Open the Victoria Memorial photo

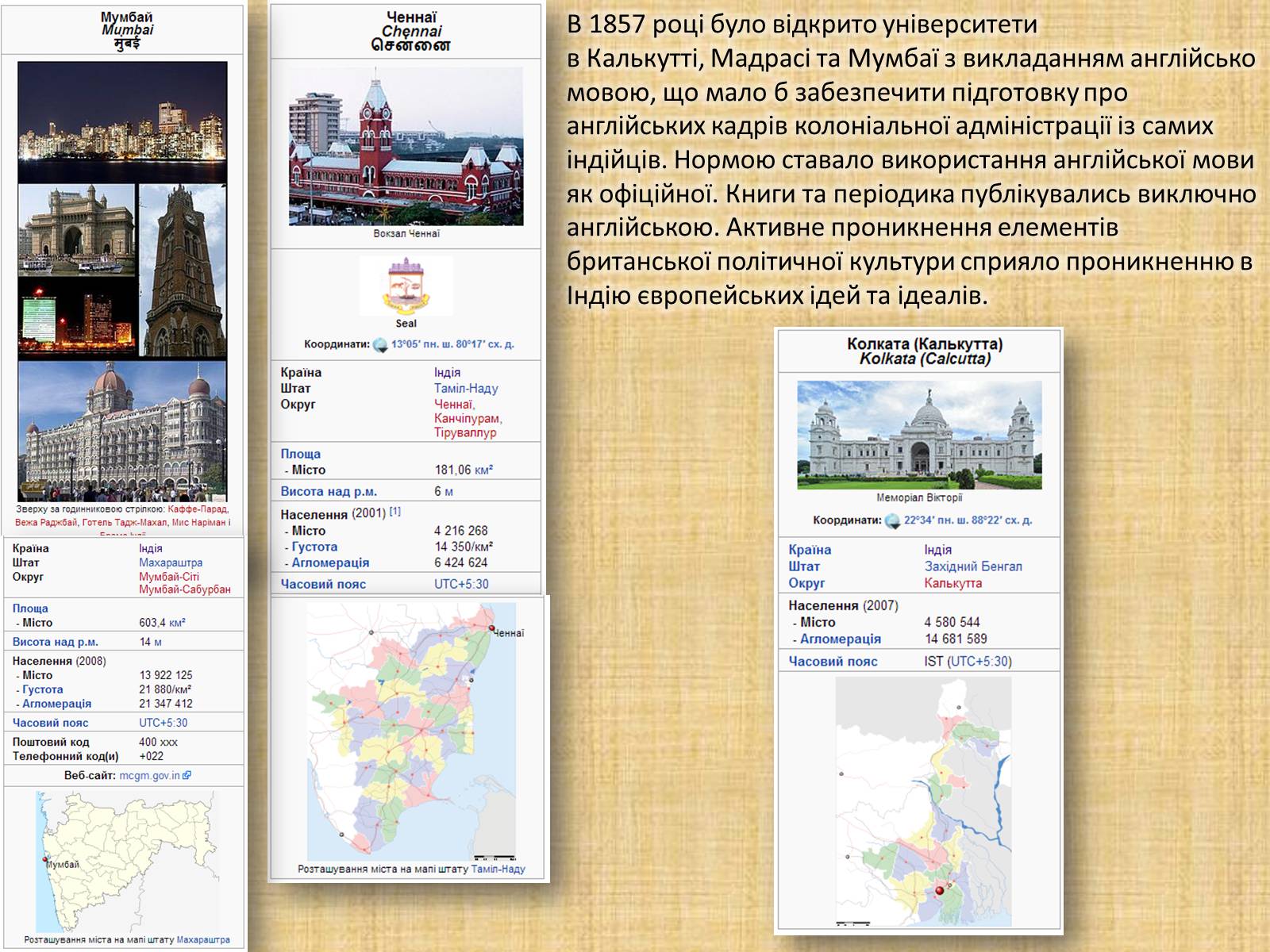tap(919, 435)
